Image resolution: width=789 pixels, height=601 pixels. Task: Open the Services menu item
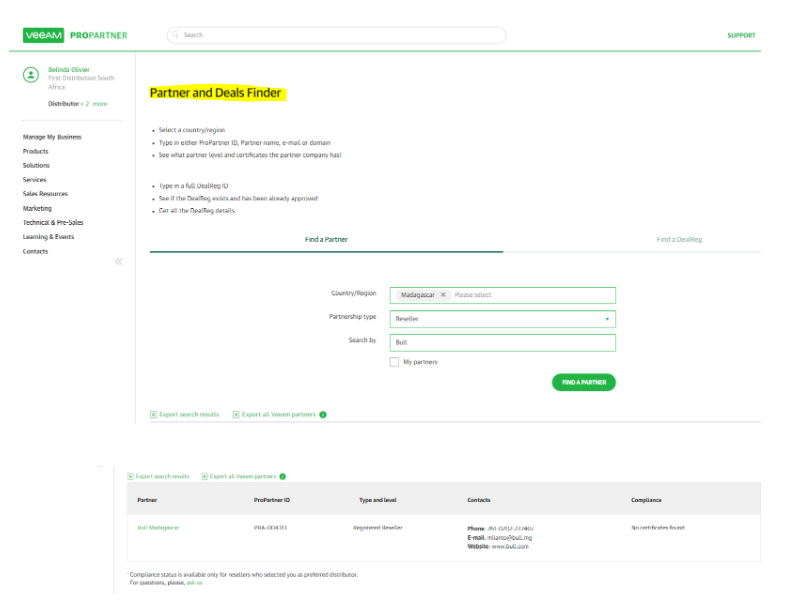click(x=34, y=180)
